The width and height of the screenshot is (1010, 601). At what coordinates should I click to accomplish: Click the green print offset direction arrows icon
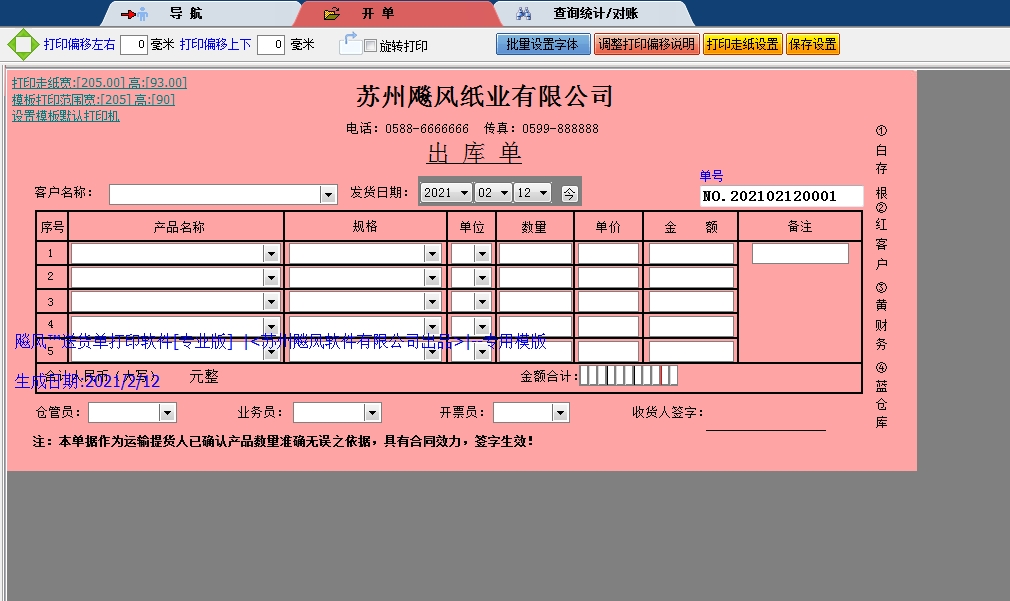(x=23, y=45)
